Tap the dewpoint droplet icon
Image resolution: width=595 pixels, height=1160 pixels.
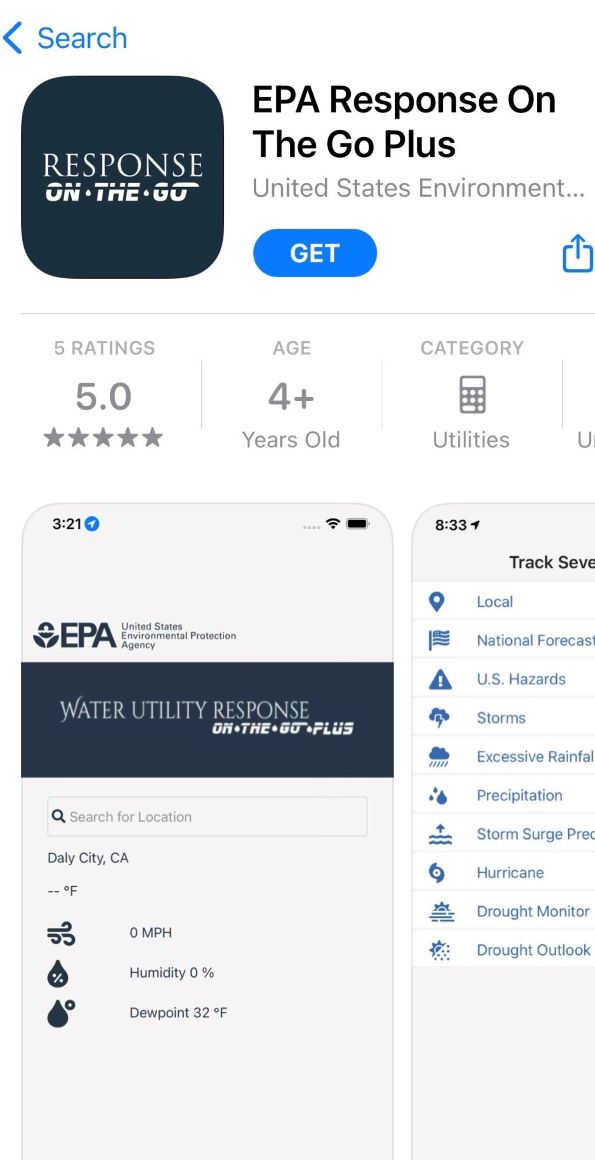click(x=61, y=1014)
